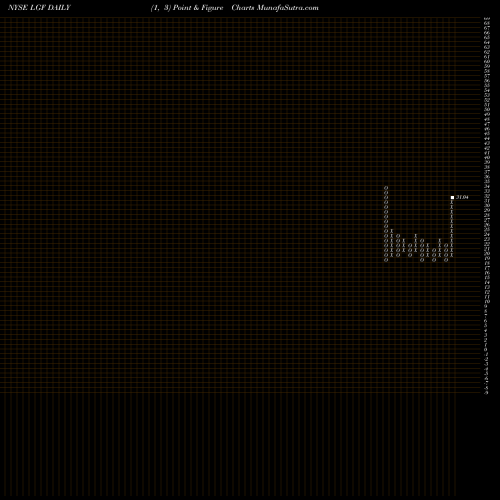Click the 31.04 current price label
500x500 pixels.
462,197
